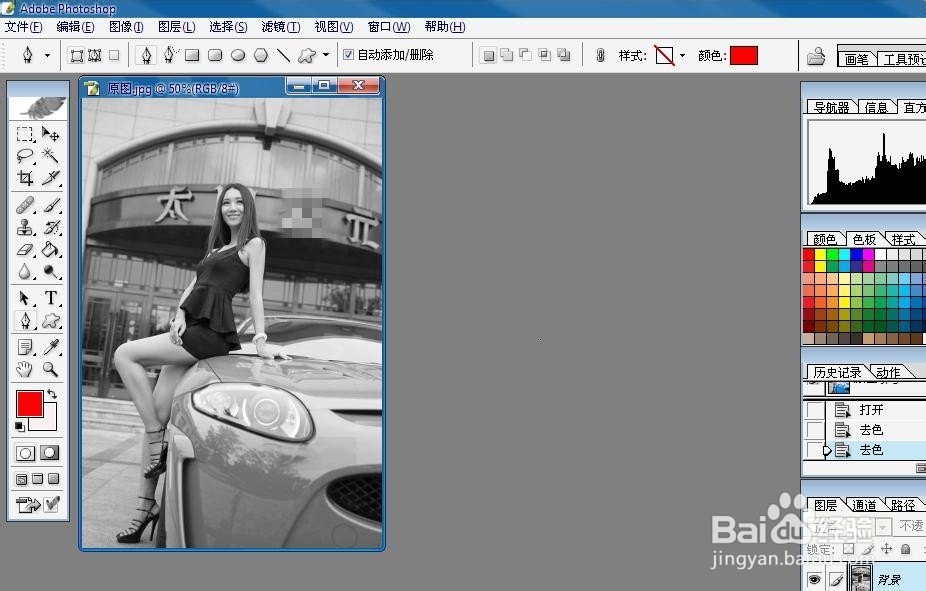
Task: Select the Pen tool in toolbox
Action: [25, 321]
